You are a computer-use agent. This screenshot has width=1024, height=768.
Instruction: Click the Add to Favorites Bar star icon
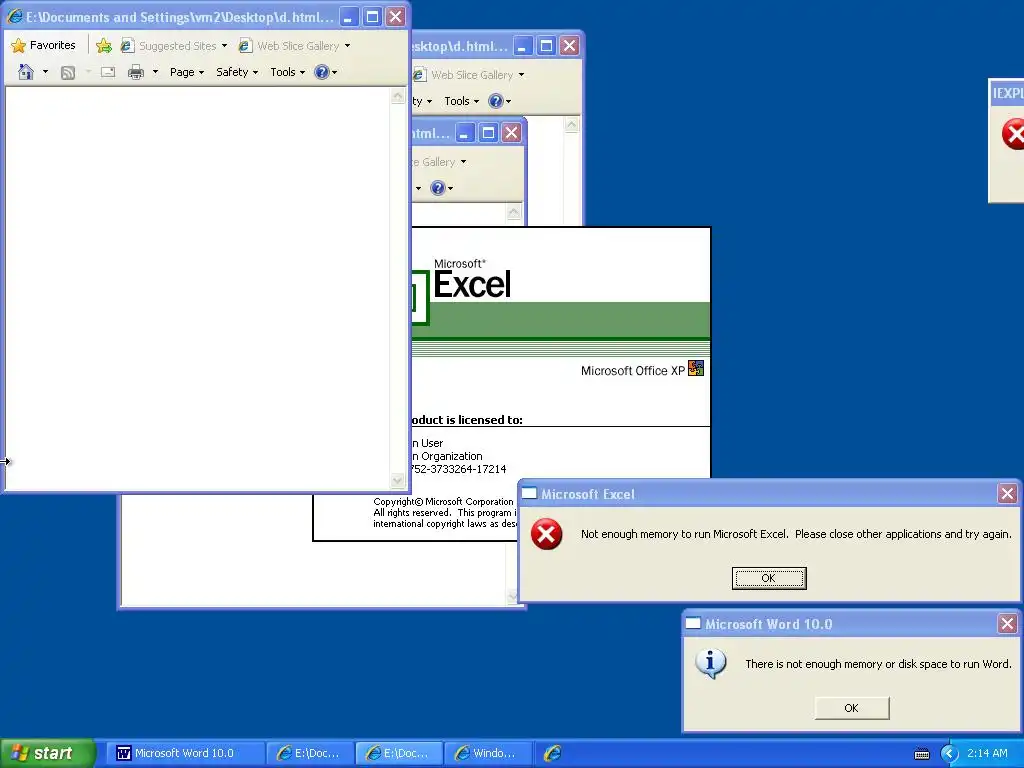[x=103, y=45]
